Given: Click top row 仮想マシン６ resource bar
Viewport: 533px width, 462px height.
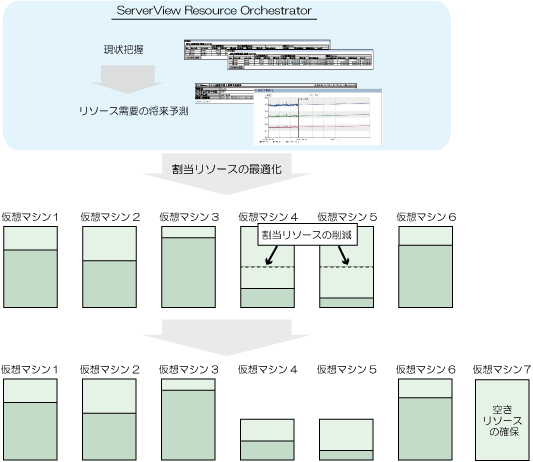Looking at the screenshot, I should pos(425,267).
